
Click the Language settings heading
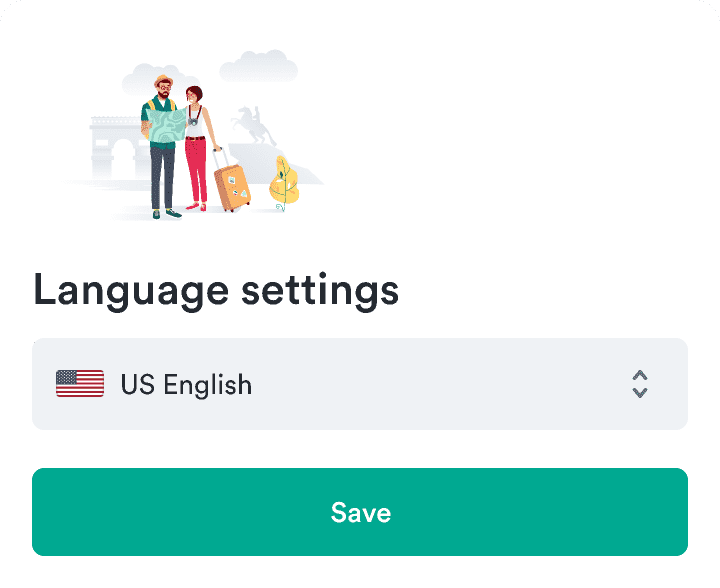pos(216,290)
